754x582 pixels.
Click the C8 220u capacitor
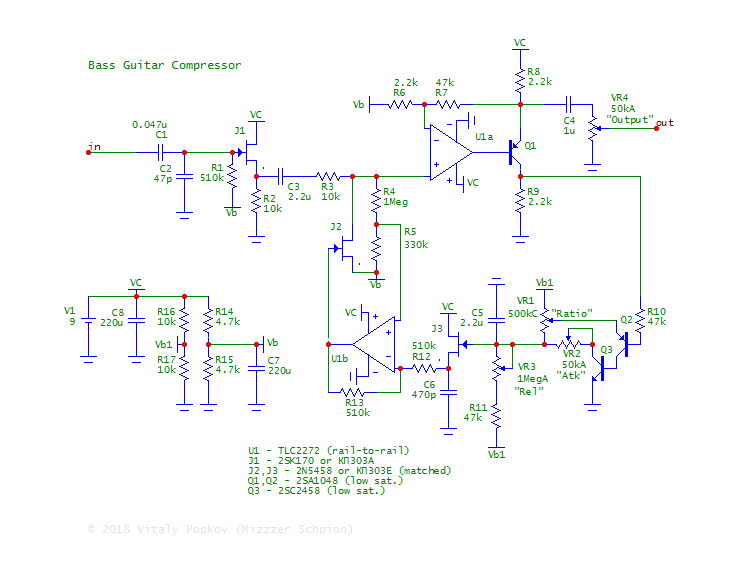pos(136,328)
